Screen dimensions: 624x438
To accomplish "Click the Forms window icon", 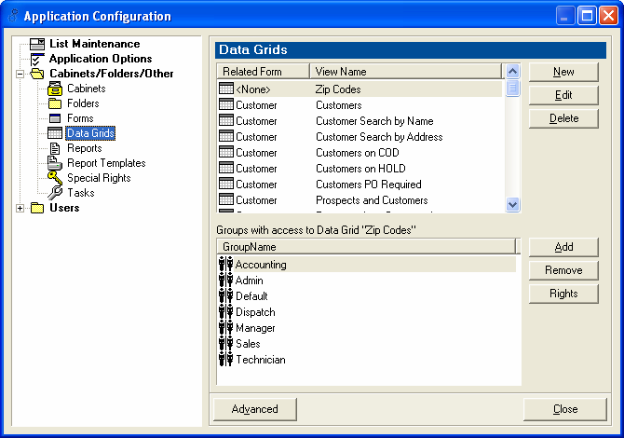I will coord(55,118).
